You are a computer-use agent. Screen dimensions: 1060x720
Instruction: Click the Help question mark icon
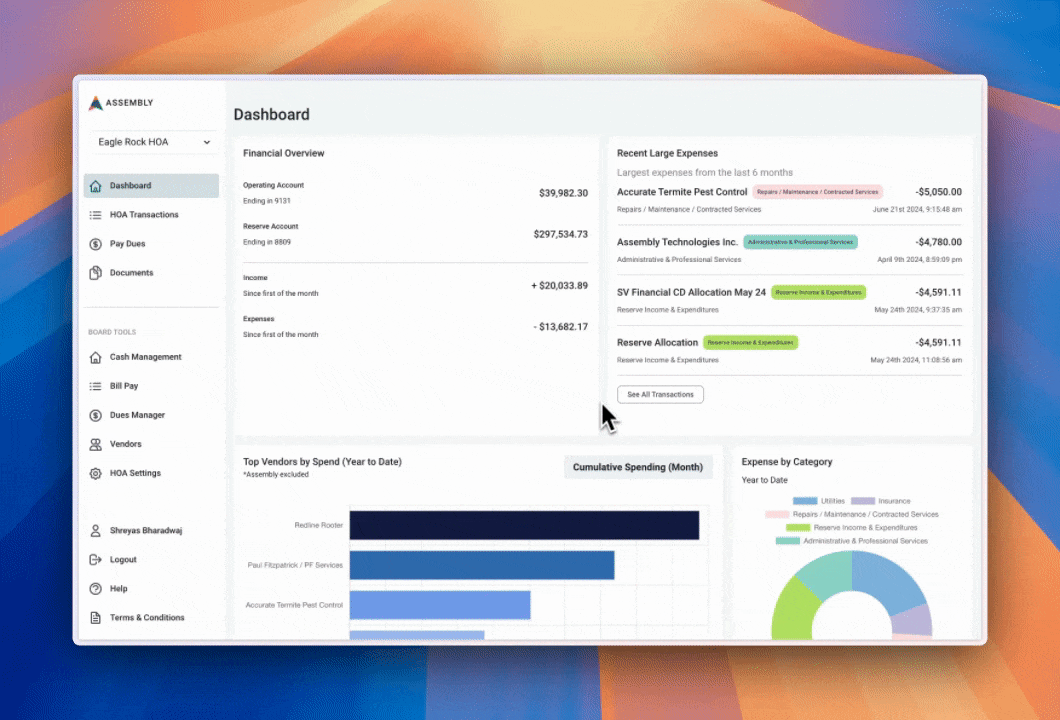[x=96, y=589]
